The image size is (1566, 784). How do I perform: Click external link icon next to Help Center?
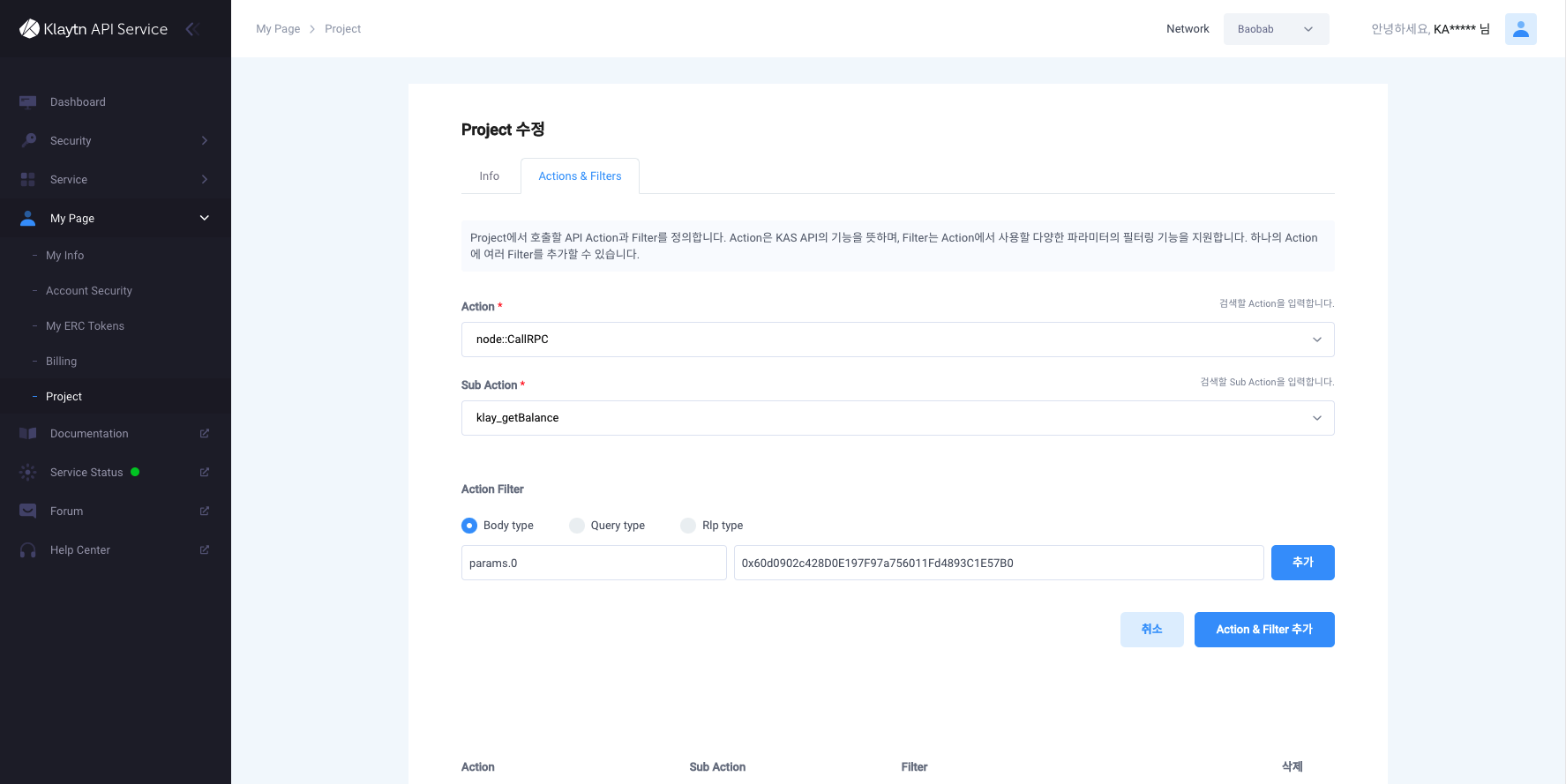tap(205, 550)
